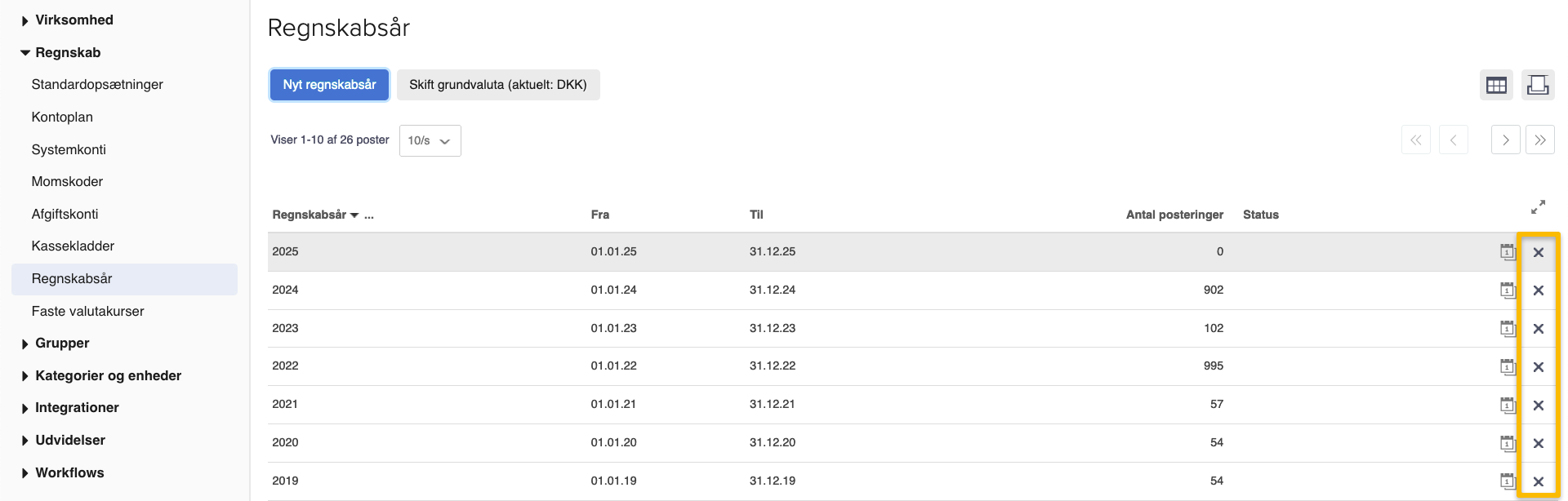Expand the Virksomhed sidebar section
The image size is (1568, 501).
(x=73, y=20)
